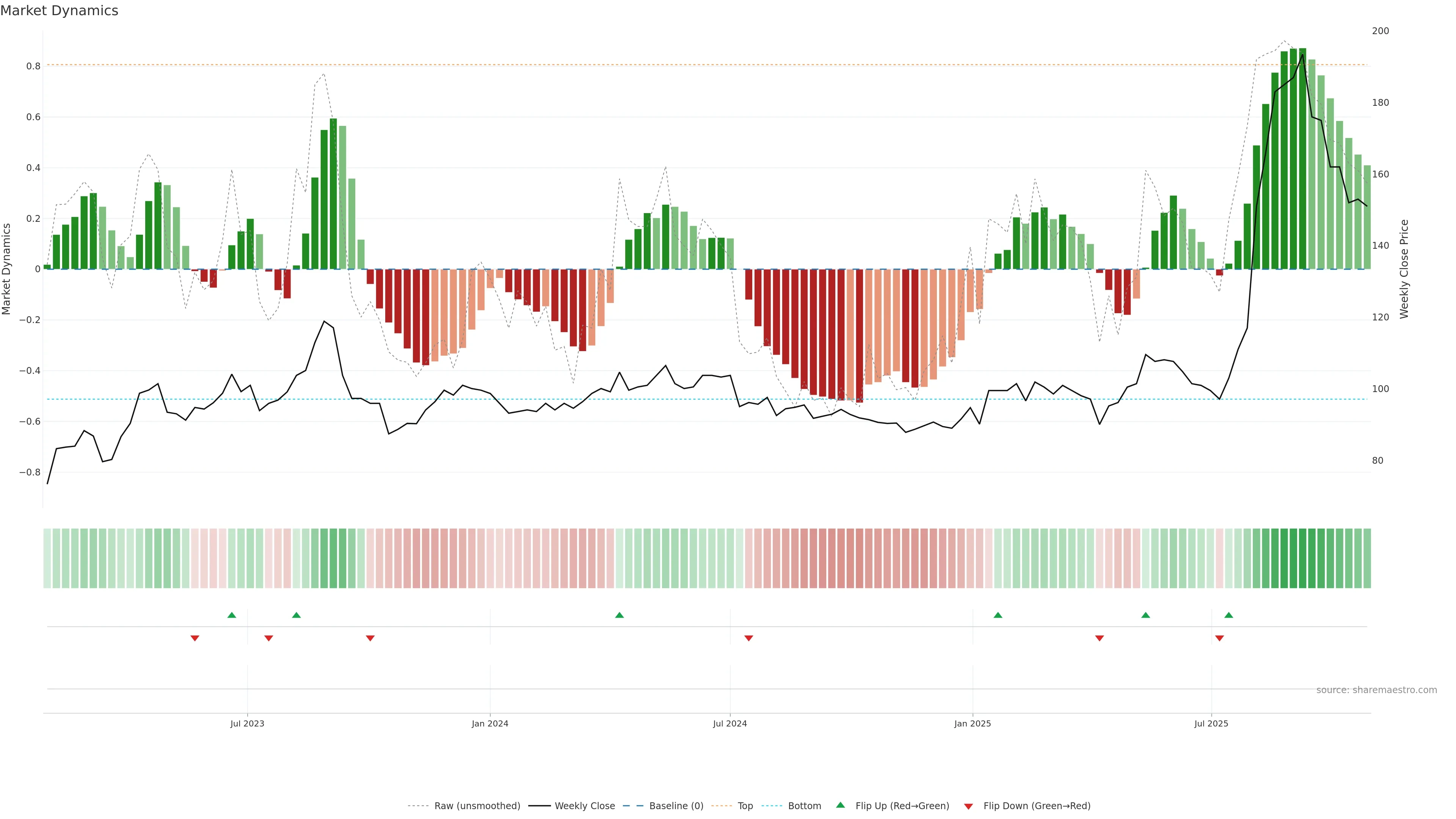
Task: Click the green flip-up marker just after Jan 2025
Action: (998, 615)
